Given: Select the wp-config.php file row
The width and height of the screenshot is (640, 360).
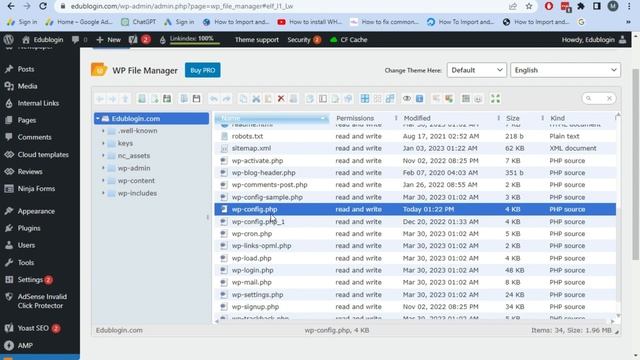Looking at the screenshot, I should point(415,209).
